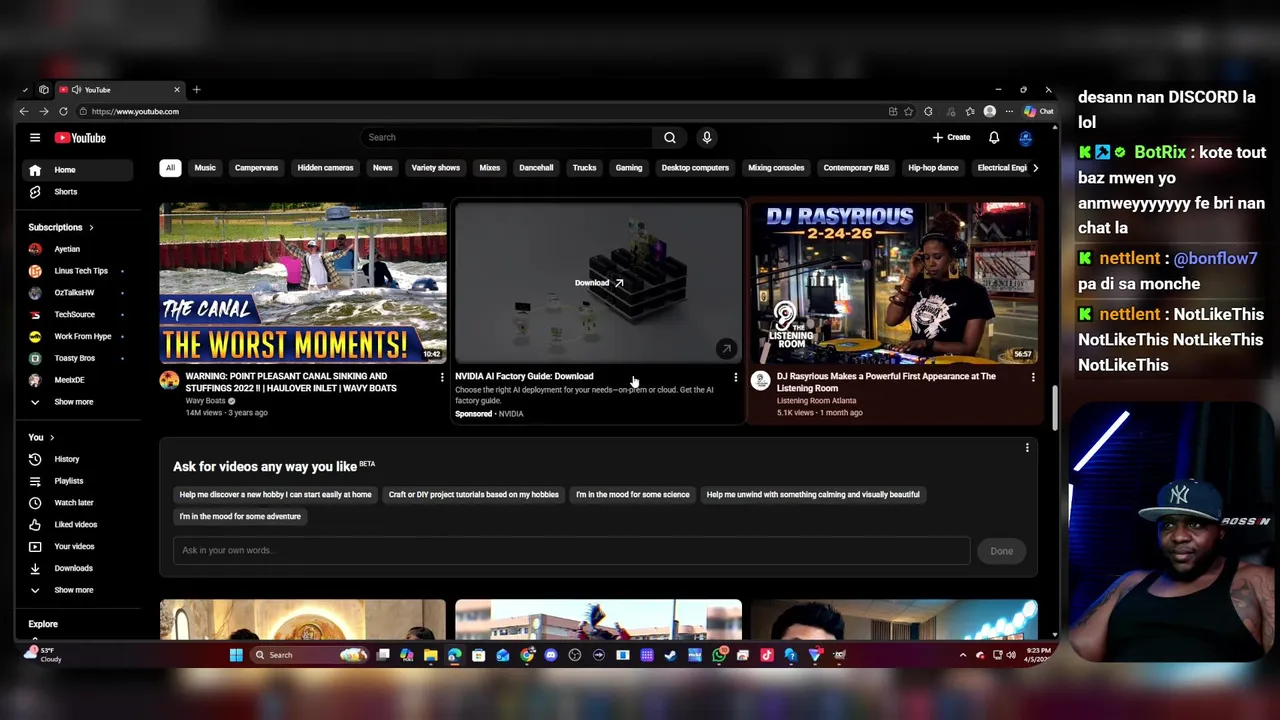The image size is (1280, 720).
Task: Select the All category chip
Action: 170,168
